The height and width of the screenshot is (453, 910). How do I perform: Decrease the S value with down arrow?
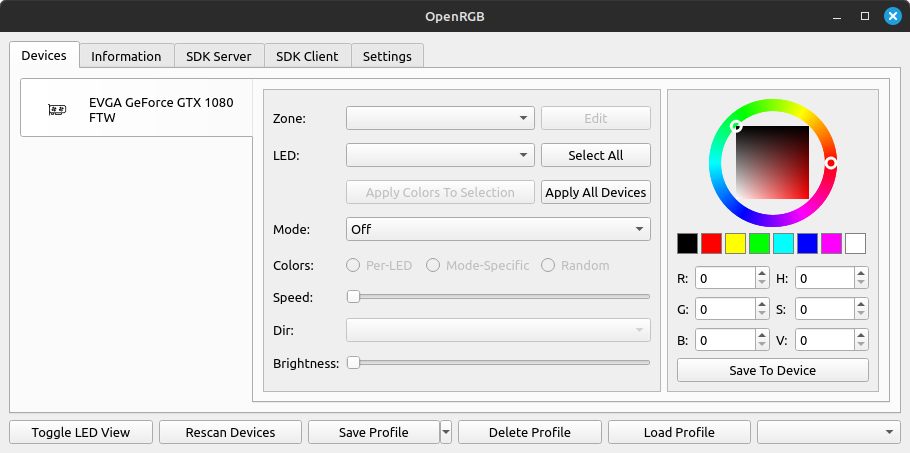862,315
